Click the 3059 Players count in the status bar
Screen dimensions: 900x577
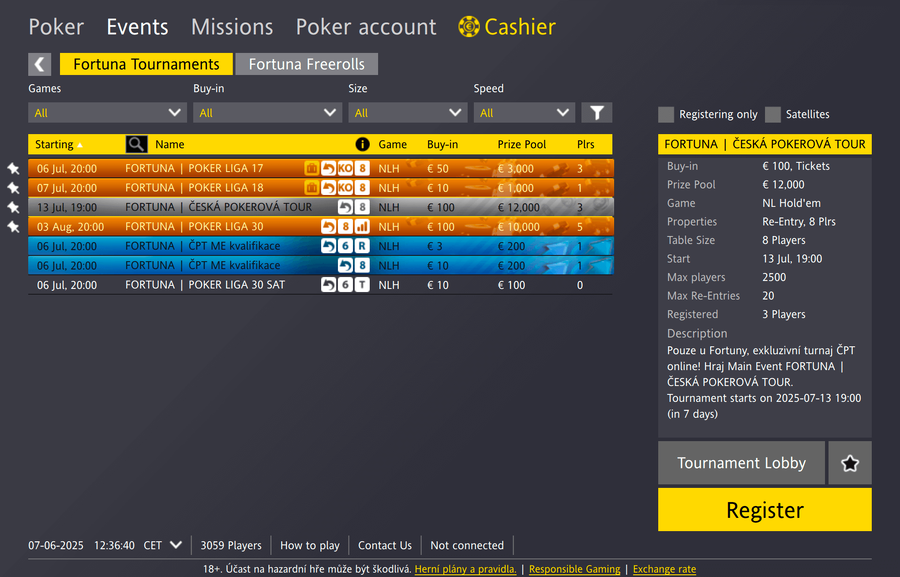point(231,545)
